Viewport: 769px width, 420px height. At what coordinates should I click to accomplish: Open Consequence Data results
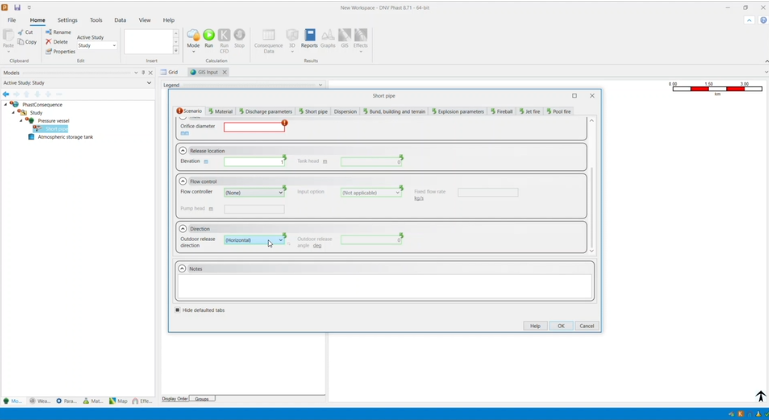[269, 41]
